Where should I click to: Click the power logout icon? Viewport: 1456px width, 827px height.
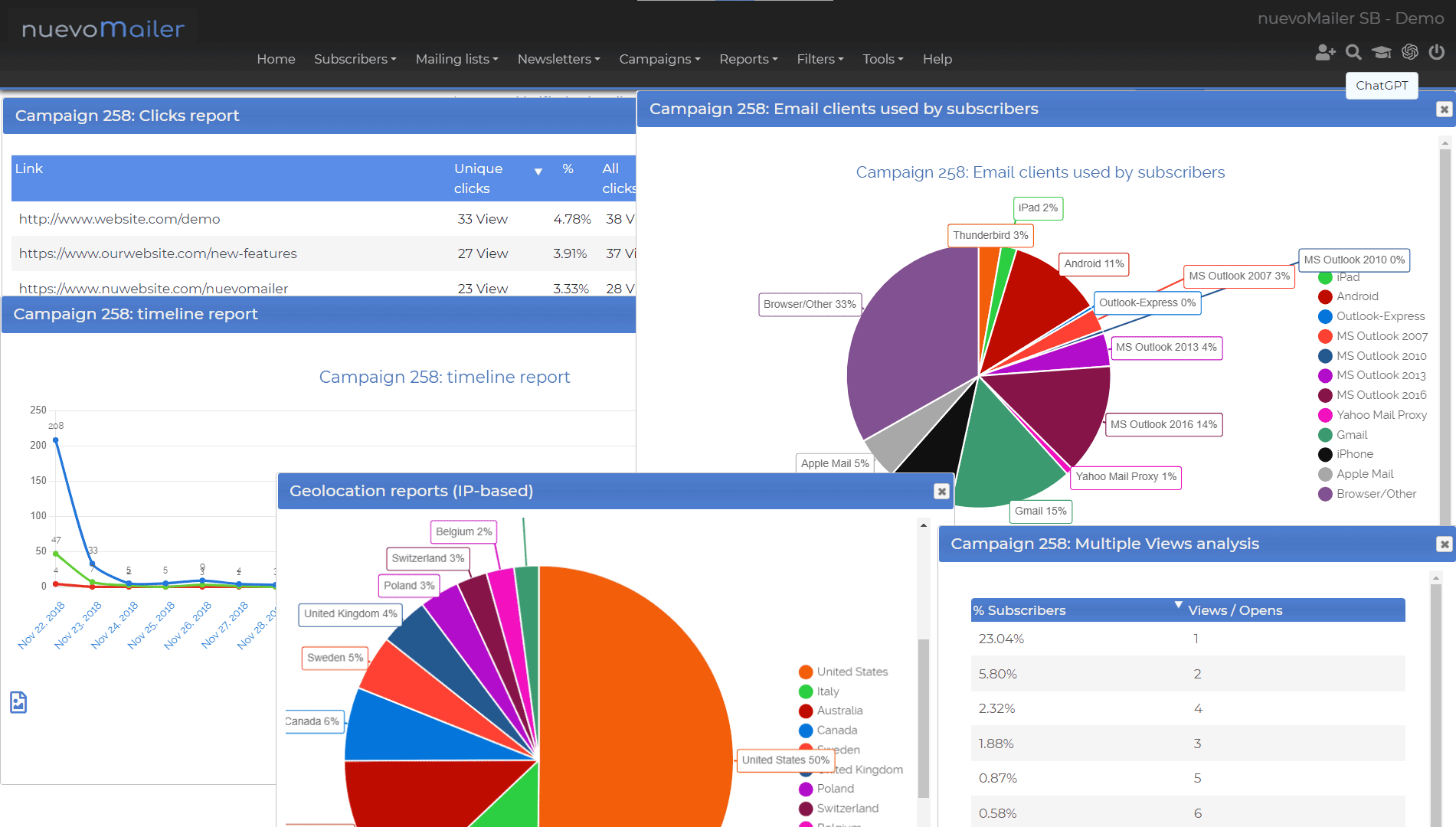click(x=1437, y=52)
